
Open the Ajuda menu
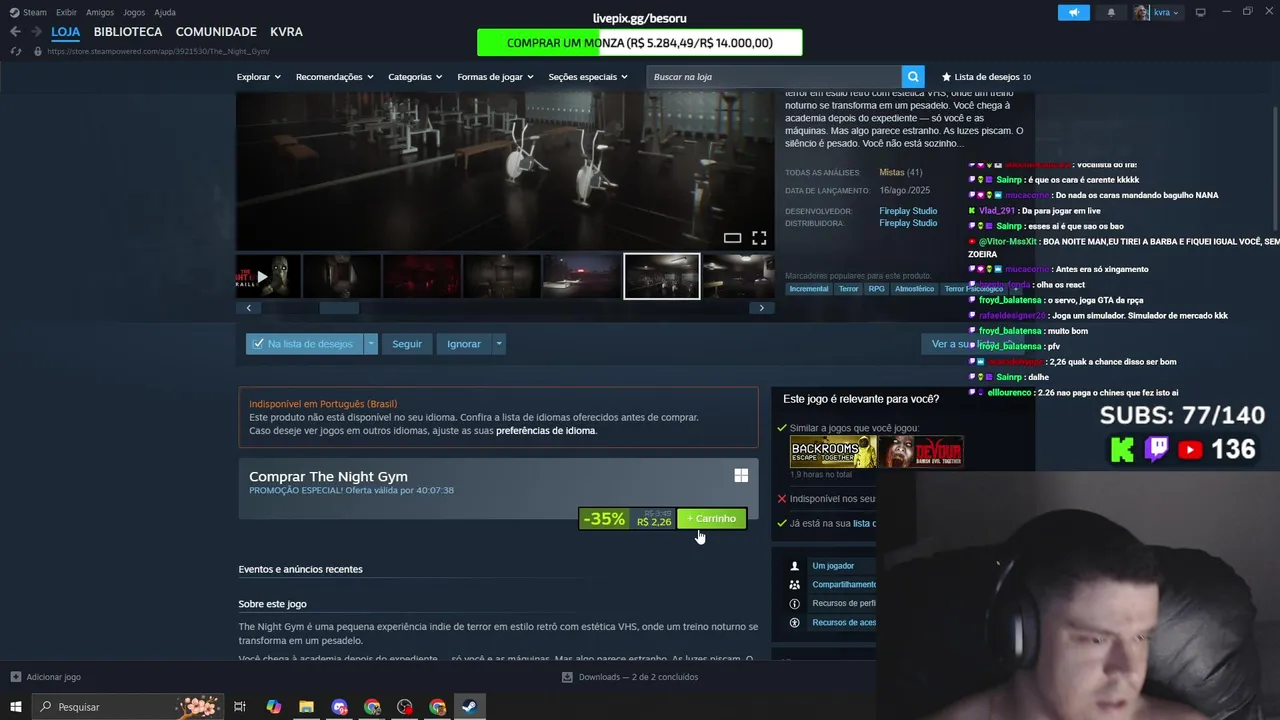(165, 12)
